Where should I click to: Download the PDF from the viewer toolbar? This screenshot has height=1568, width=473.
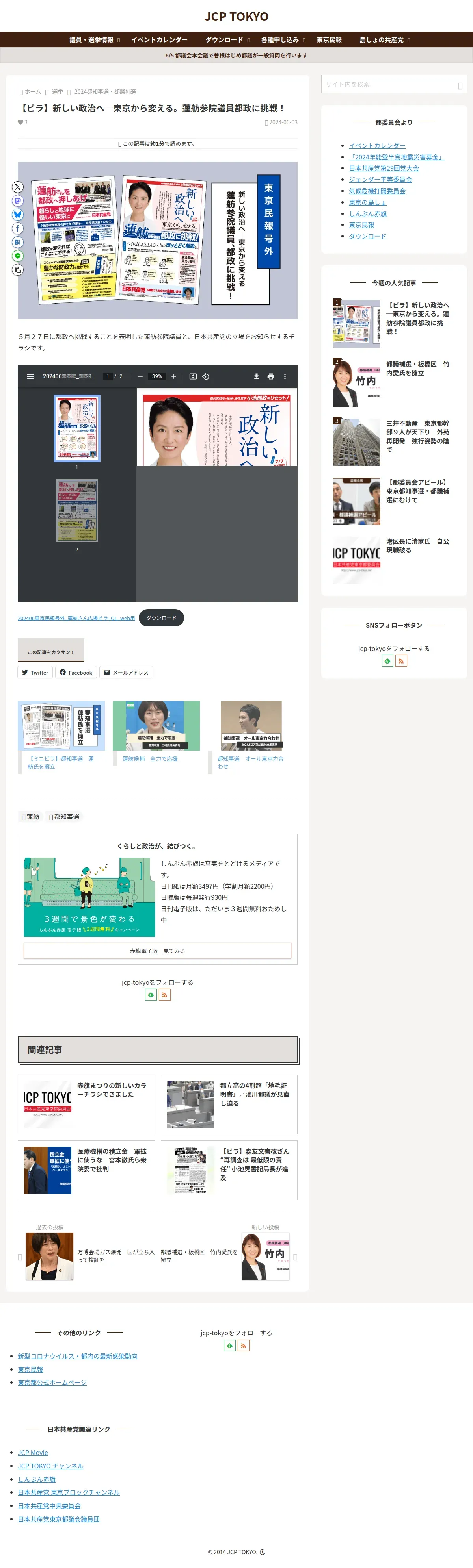pyautogui.click(x=257, y=376)
